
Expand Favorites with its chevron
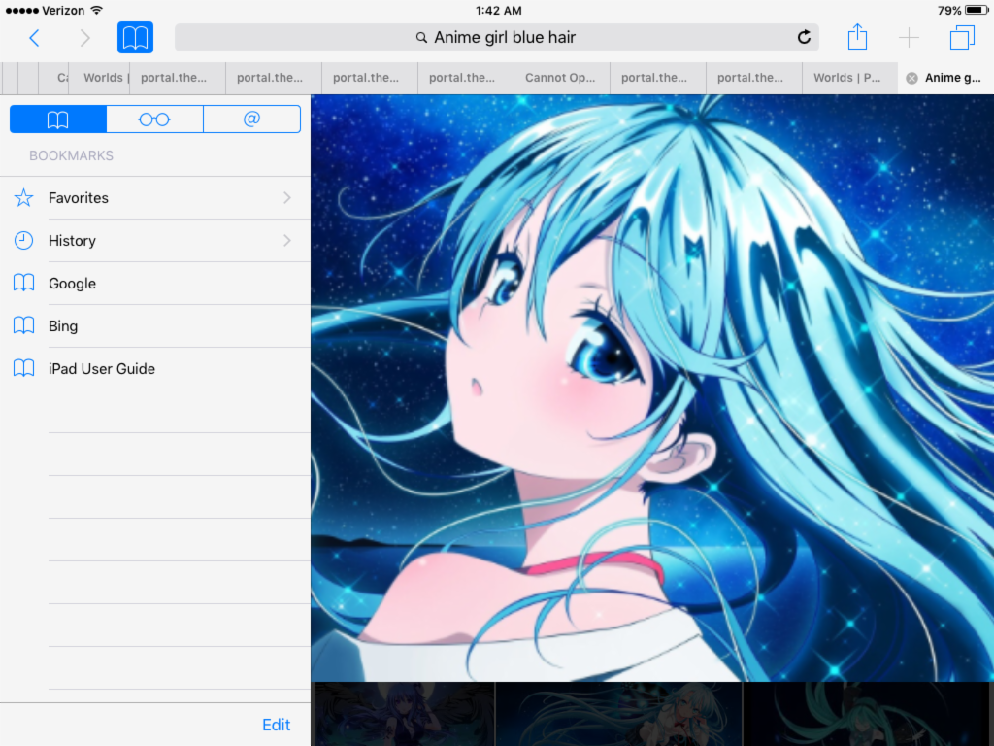(287, 198)
